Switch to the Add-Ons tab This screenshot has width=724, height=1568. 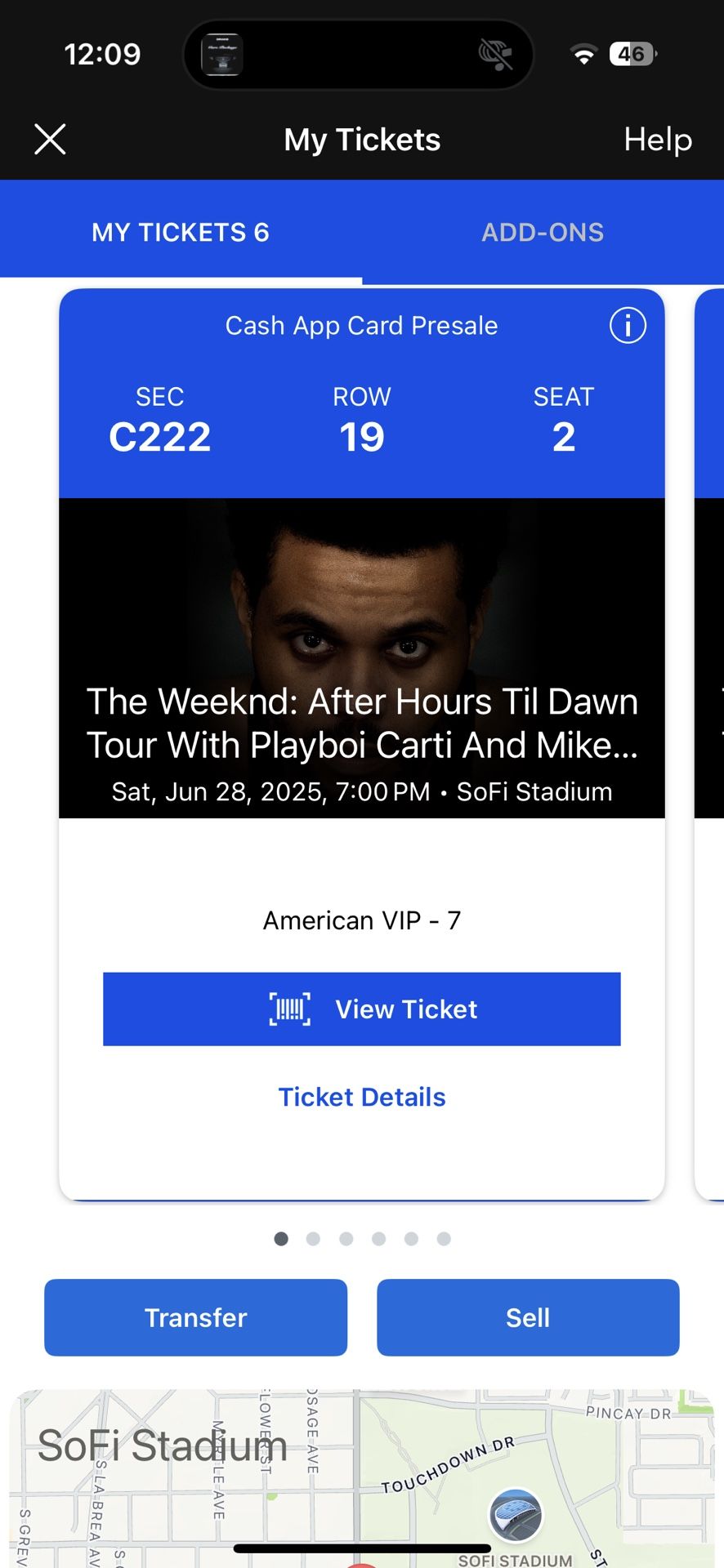[543, 233]
